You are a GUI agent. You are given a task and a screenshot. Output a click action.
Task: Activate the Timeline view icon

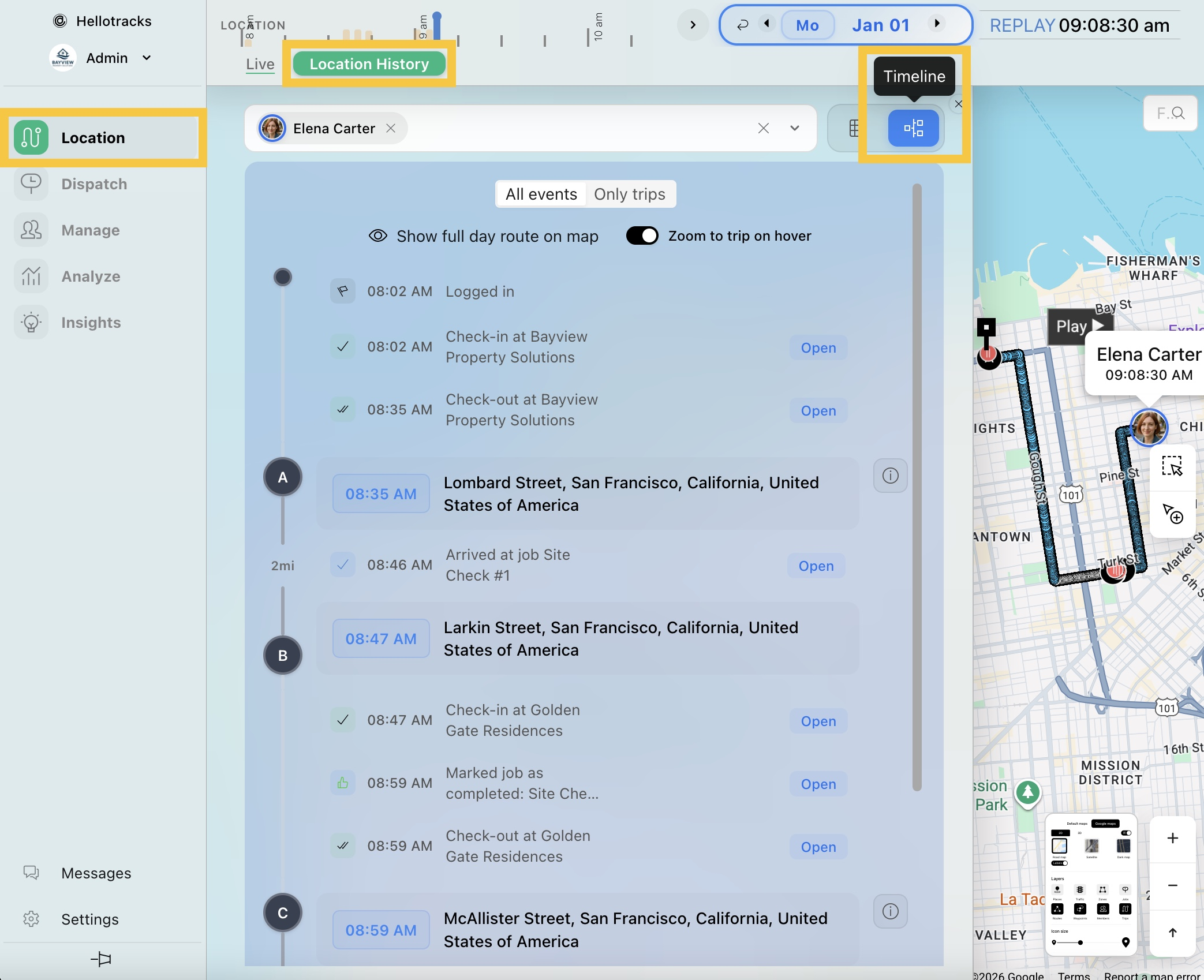(x=913, y=128)
